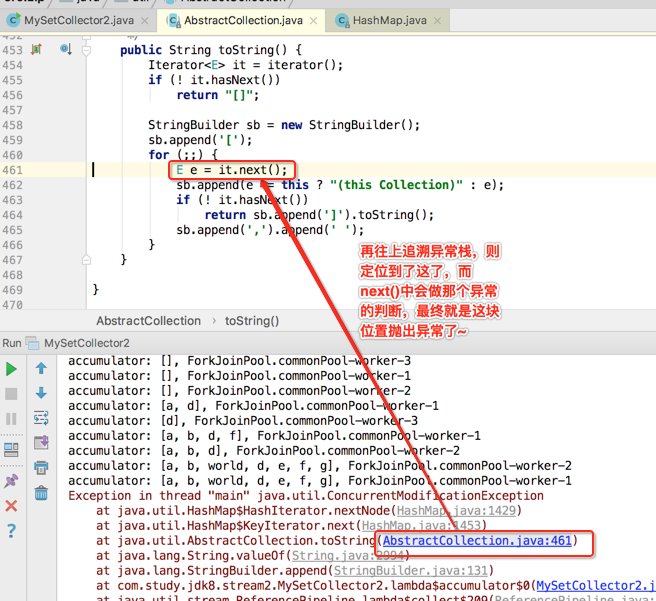Switch to HashMap.java tab
656x601 pixels.
tap(389, 20)
